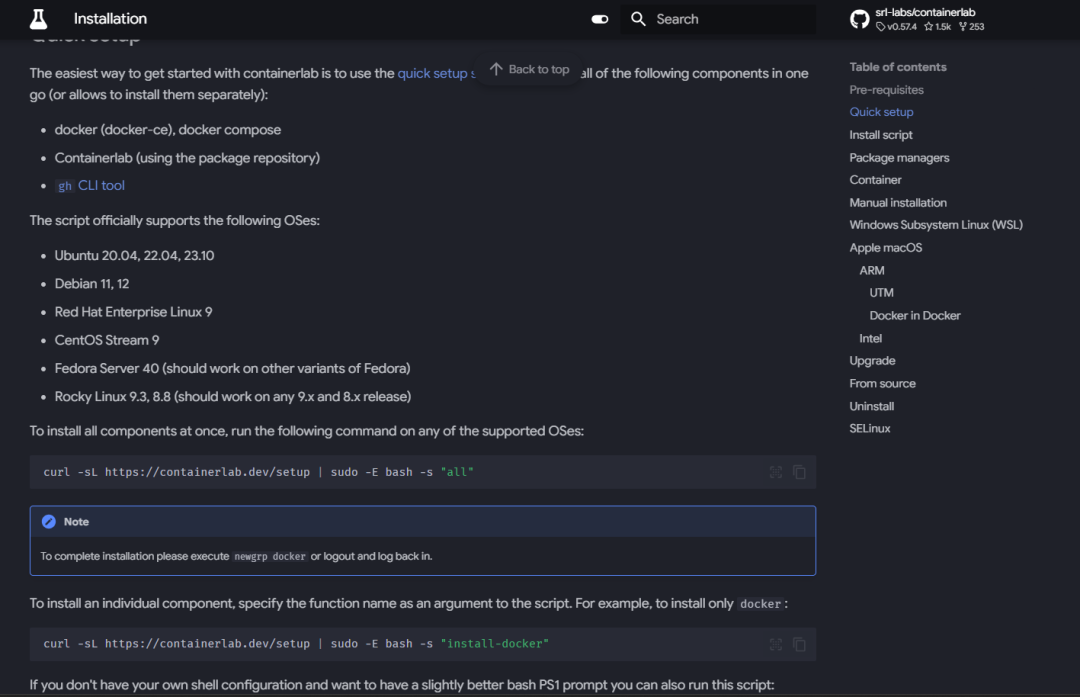This screenshot has width=1080, height=697.
Task: Jump to Pre-requisites in table of contents
Action: [886, 90]
